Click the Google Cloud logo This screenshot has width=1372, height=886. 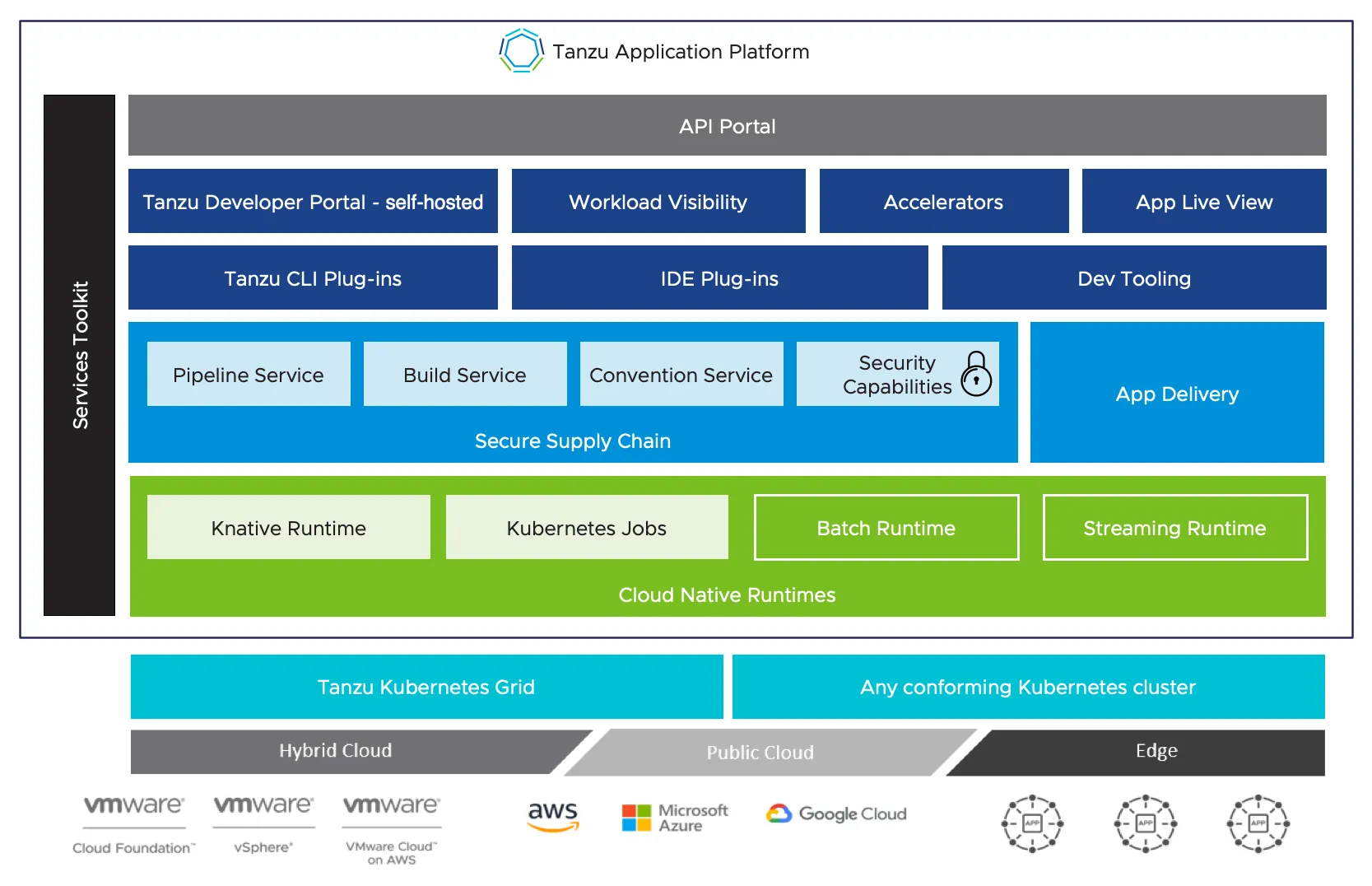coord(836,814)
